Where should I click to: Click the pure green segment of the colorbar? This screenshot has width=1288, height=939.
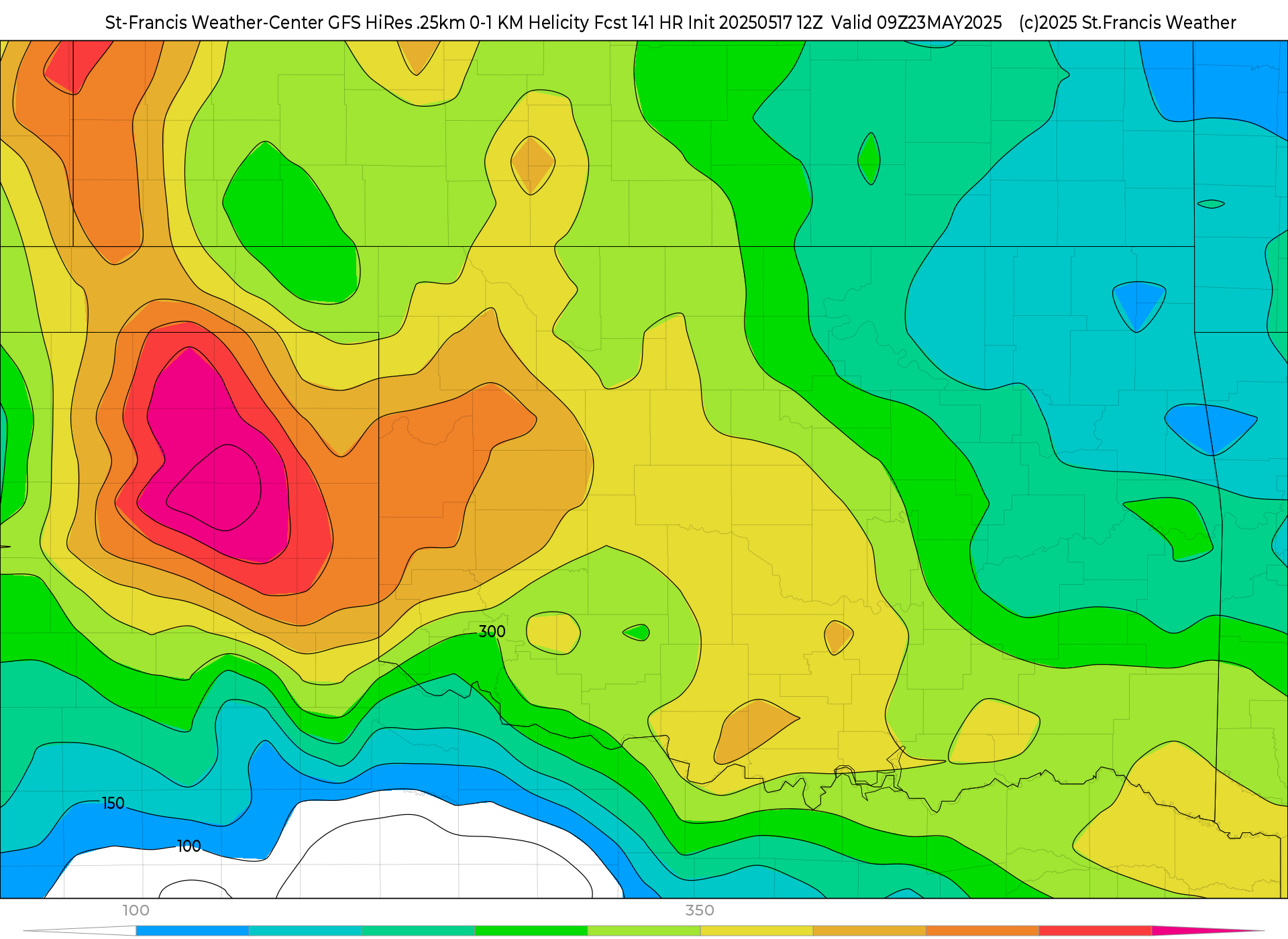tap(531, 931)
